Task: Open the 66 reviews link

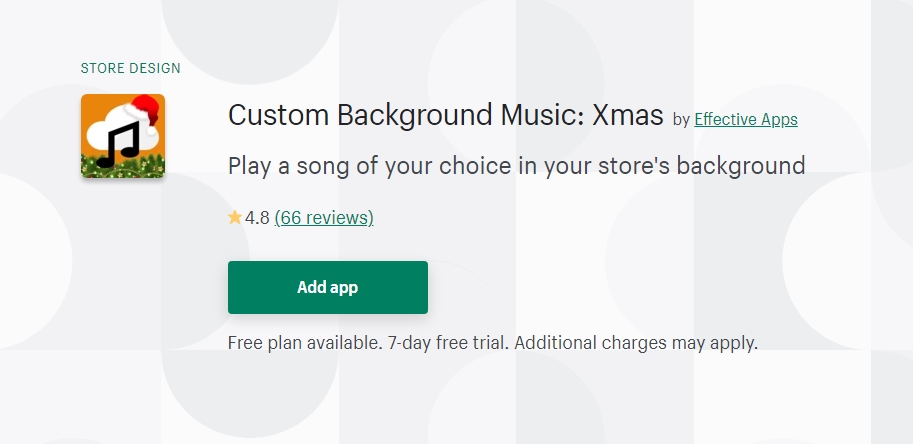Action: click(x=324, y=218)
